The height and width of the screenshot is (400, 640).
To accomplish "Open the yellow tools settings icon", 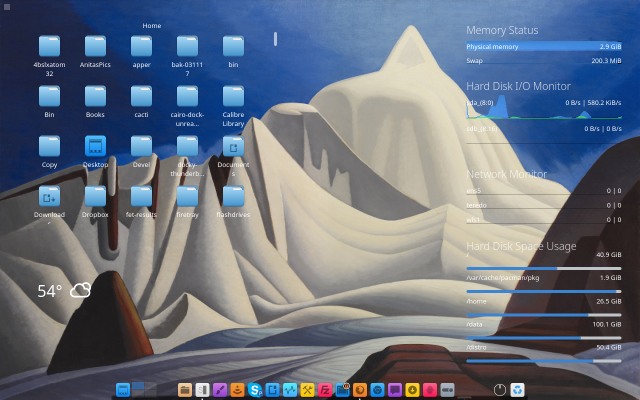I will [x=307, y=390].
